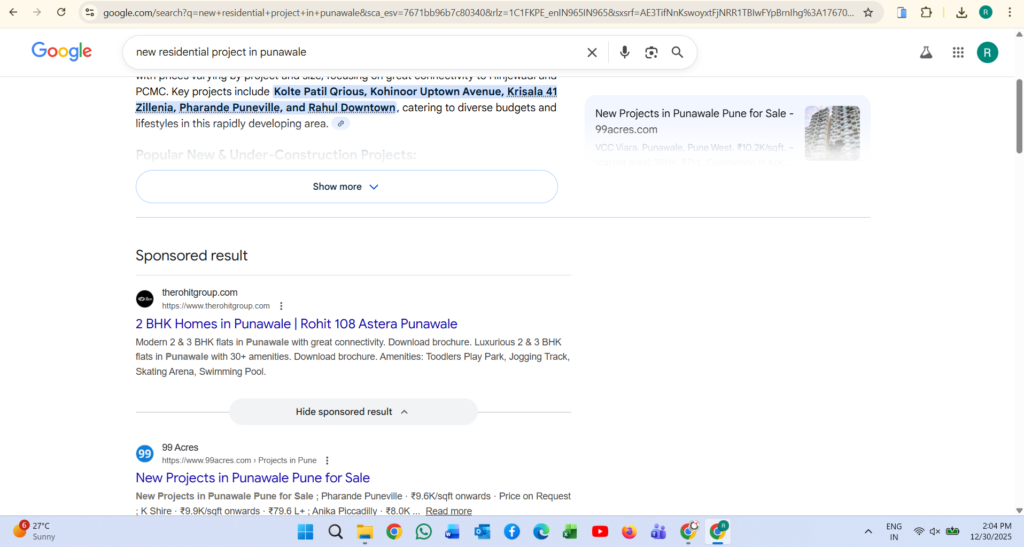Open Google Lens image search

(651, 52)
